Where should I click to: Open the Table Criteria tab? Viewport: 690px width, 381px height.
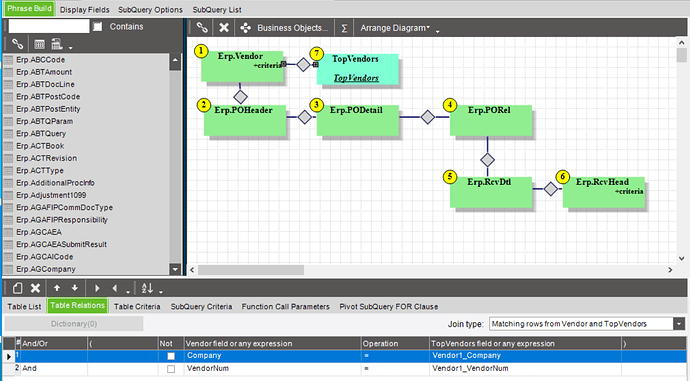(137, 307)
